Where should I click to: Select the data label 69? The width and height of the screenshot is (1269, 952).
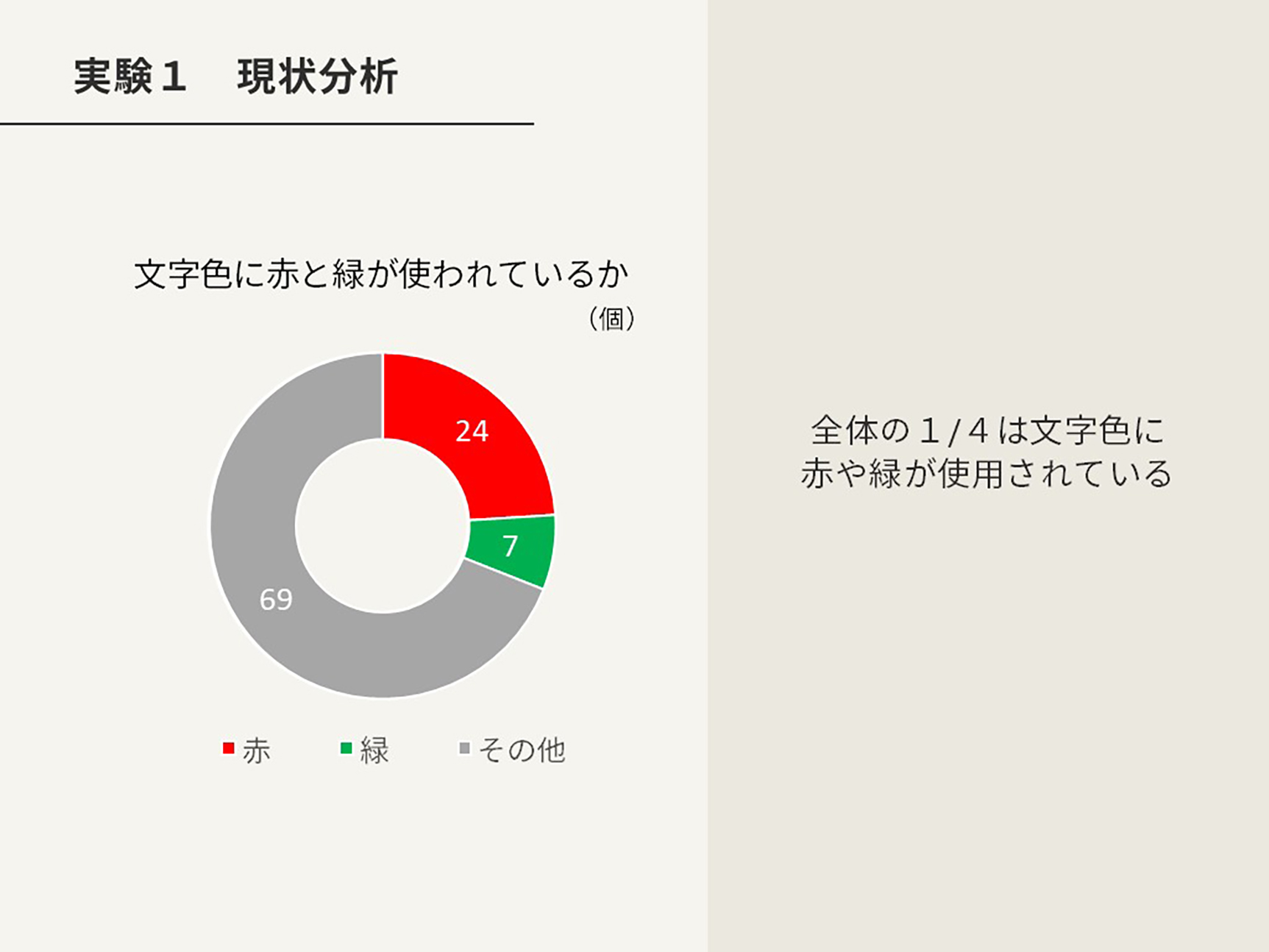[x=276, y=600]
